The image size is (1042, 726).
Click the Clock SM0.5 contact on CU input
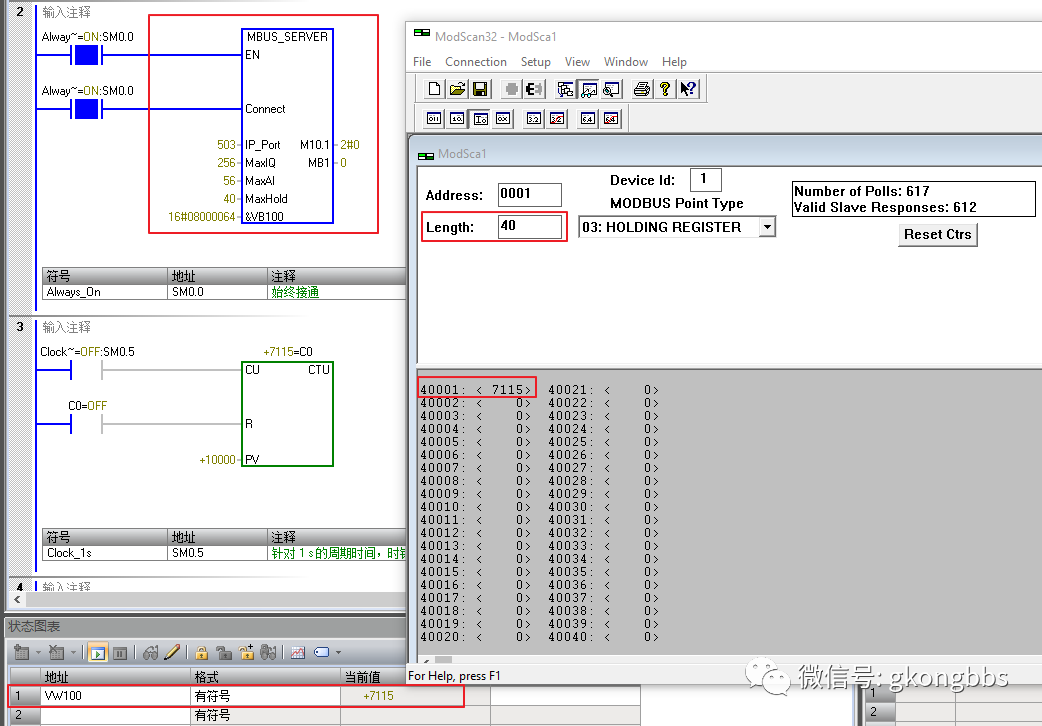[86, 370]
